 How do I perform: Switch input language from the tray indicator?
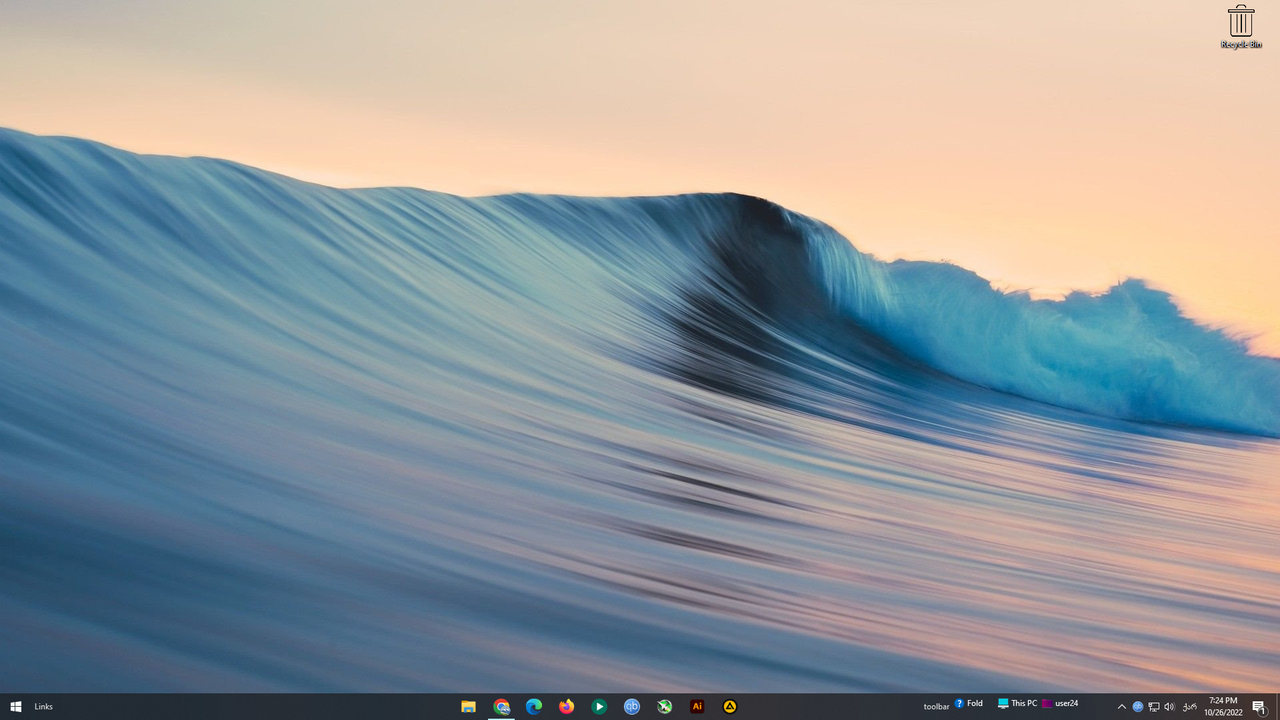point(1189,706)
